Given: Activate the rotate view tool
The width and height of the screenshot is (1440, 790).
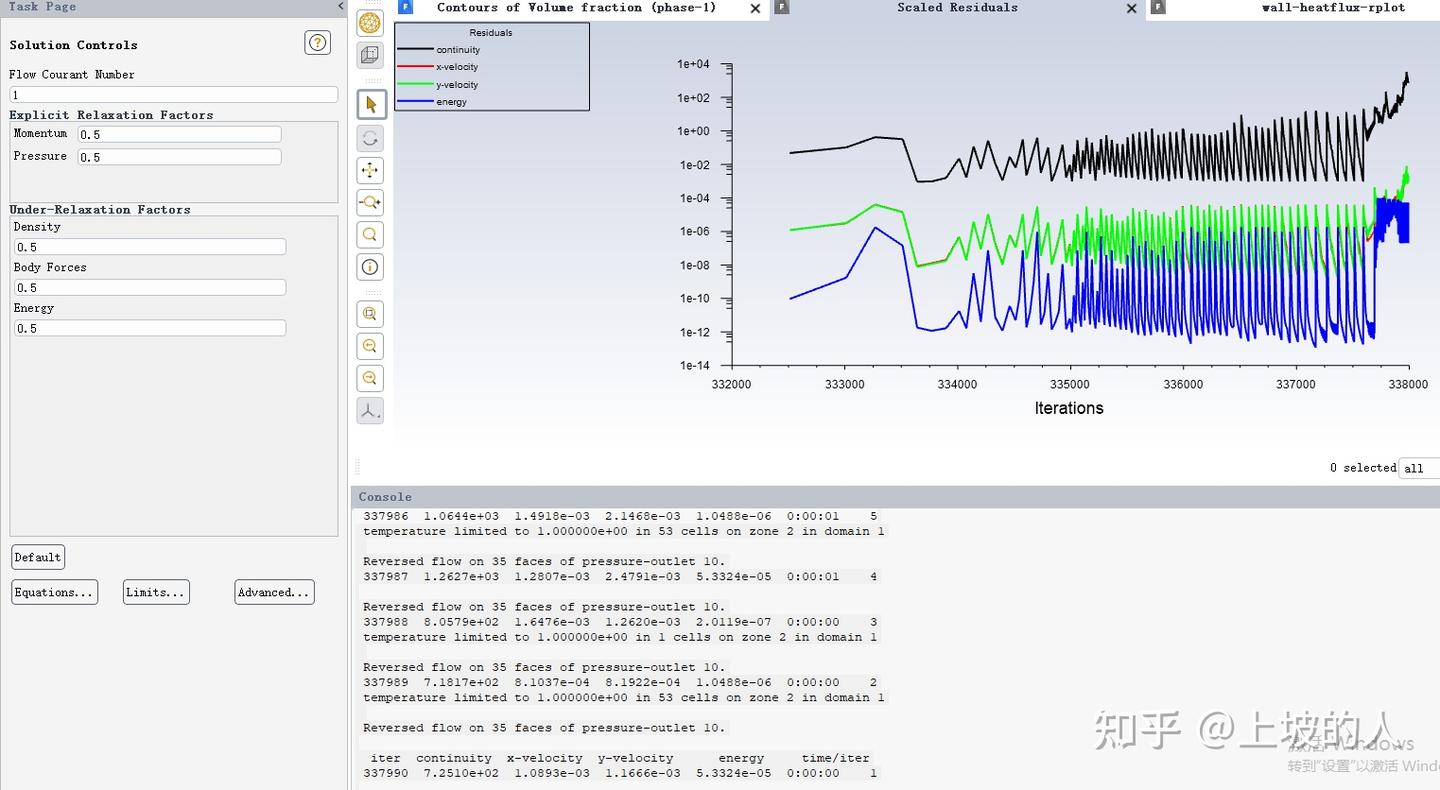Looking at the screenshot, I should click(370, 138).
